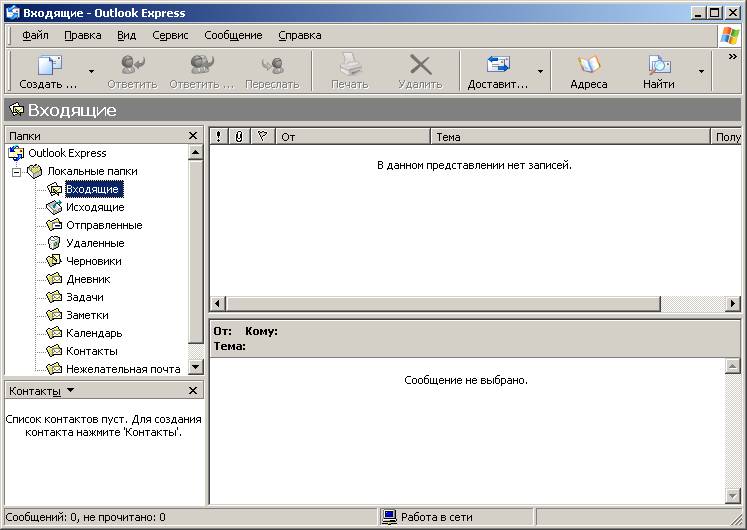Click the Outlook Express title bar icon
Image resolution: width=747 pixels, height=530 pixels.
(12, 12)
